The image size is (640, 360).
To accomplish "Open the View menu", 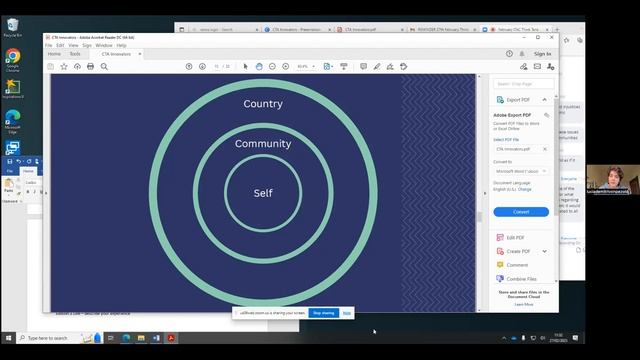I will [x=73, y=45].
